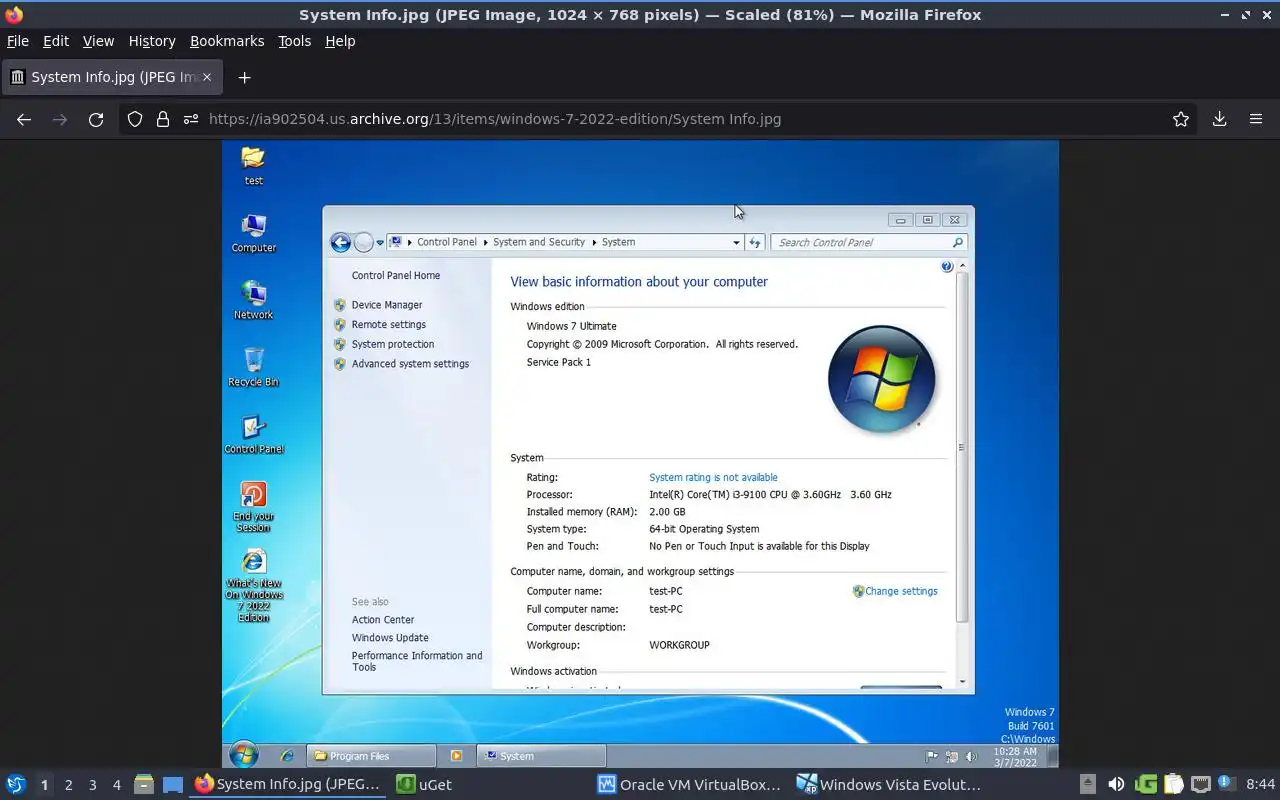
Task: Click the padlock site security icon
Action: [163, 119]
